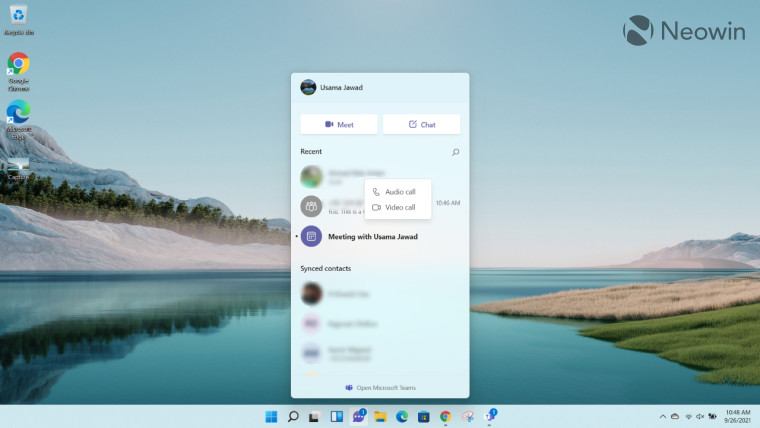Start a meeting with the Meet button
The width and height of the screenshot is (760, 428).
pos(339,125)
